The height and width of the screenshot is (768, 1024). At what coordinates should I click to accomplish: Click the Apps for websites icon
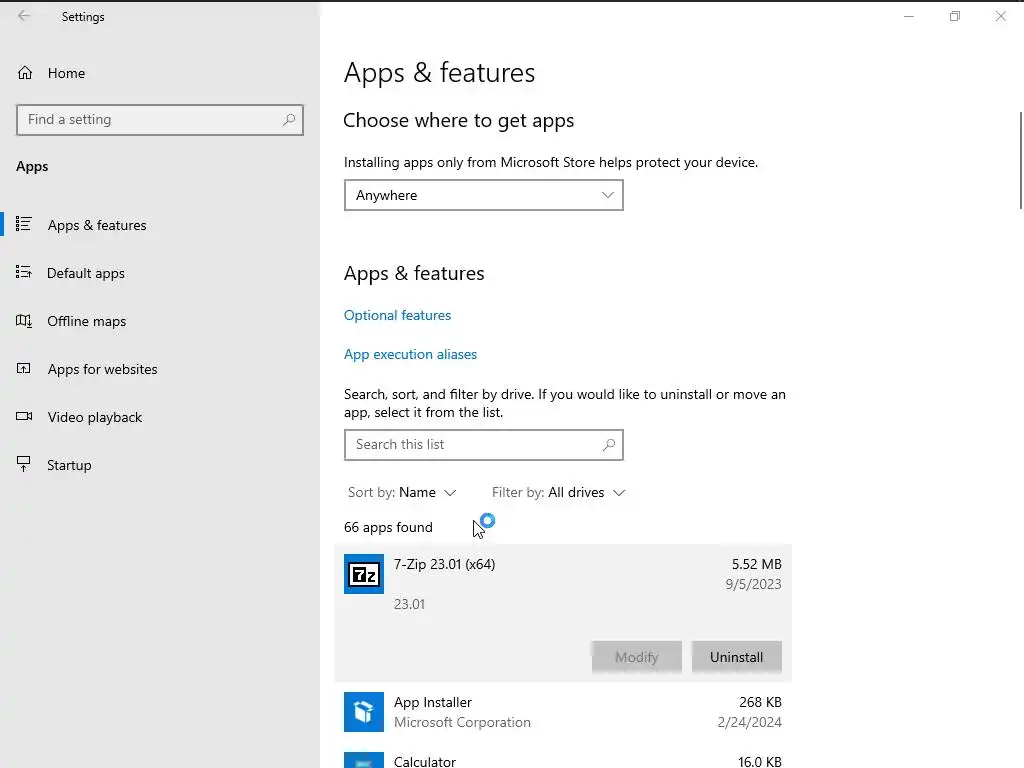24,368
